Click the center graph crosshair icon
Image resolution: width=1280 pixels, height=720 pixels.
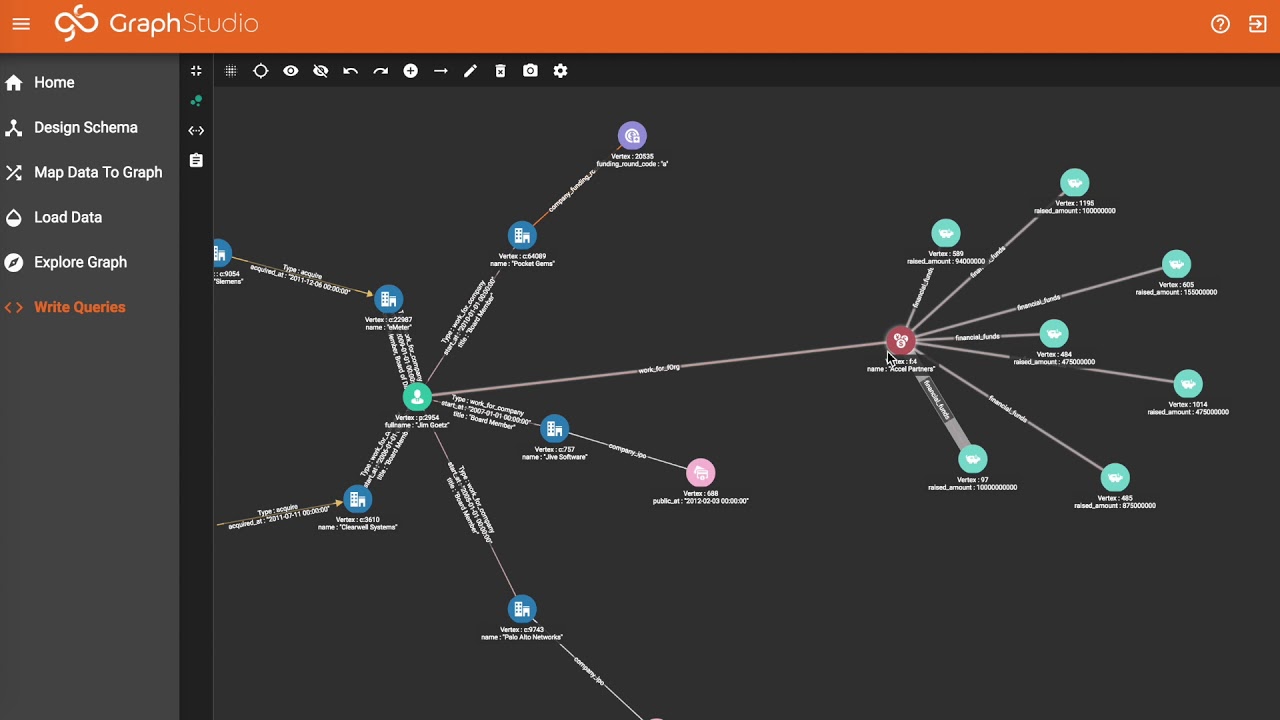coord(261,71)
